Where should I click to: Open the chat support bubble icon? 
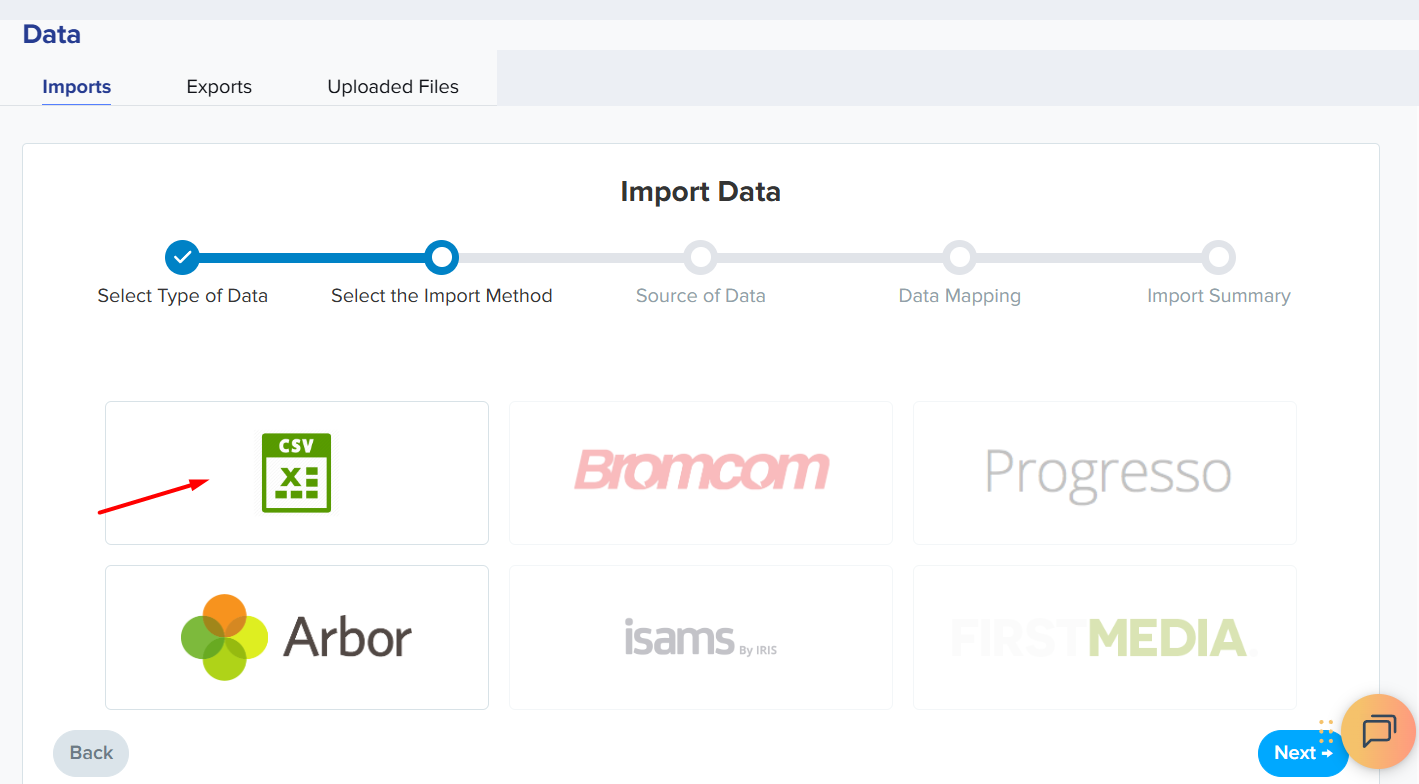pyautogui.click(x=1378, y=731)
